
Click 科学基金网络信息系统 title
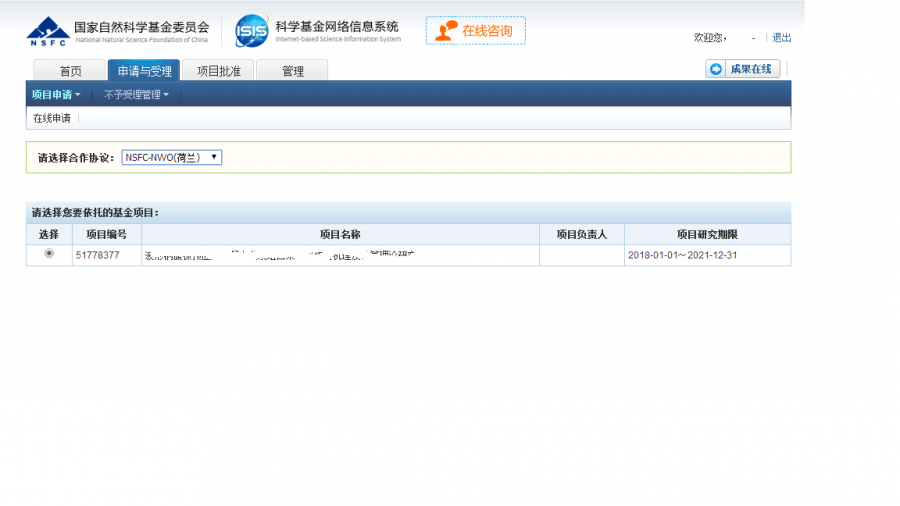coord(337,26)
